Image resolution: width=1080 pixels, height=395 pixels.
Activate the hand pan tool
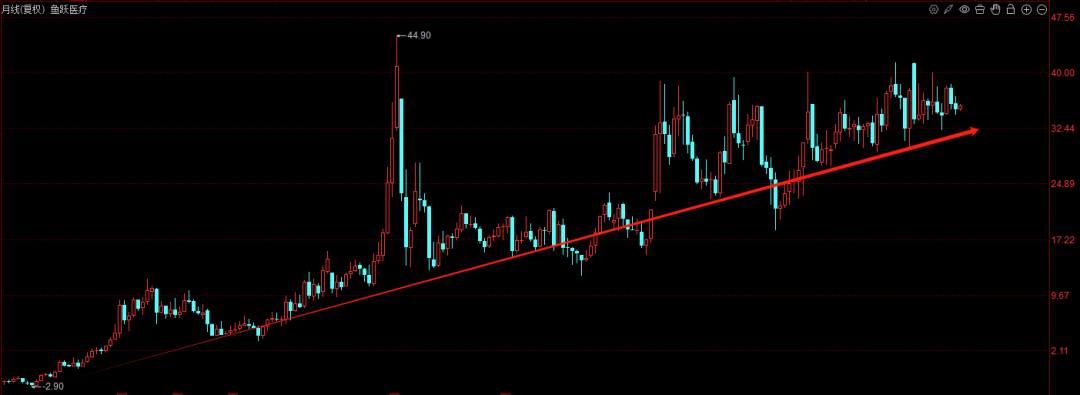point(995,9)
